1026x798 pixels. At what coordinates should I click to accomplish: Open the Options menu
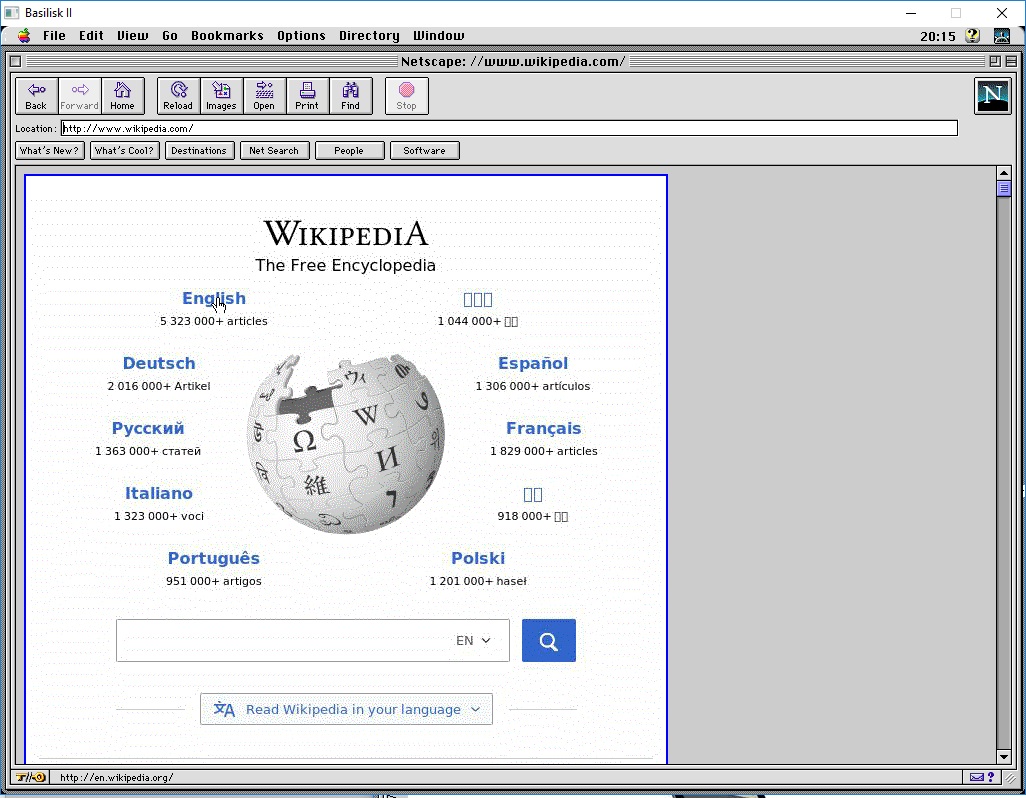[301, 36]
